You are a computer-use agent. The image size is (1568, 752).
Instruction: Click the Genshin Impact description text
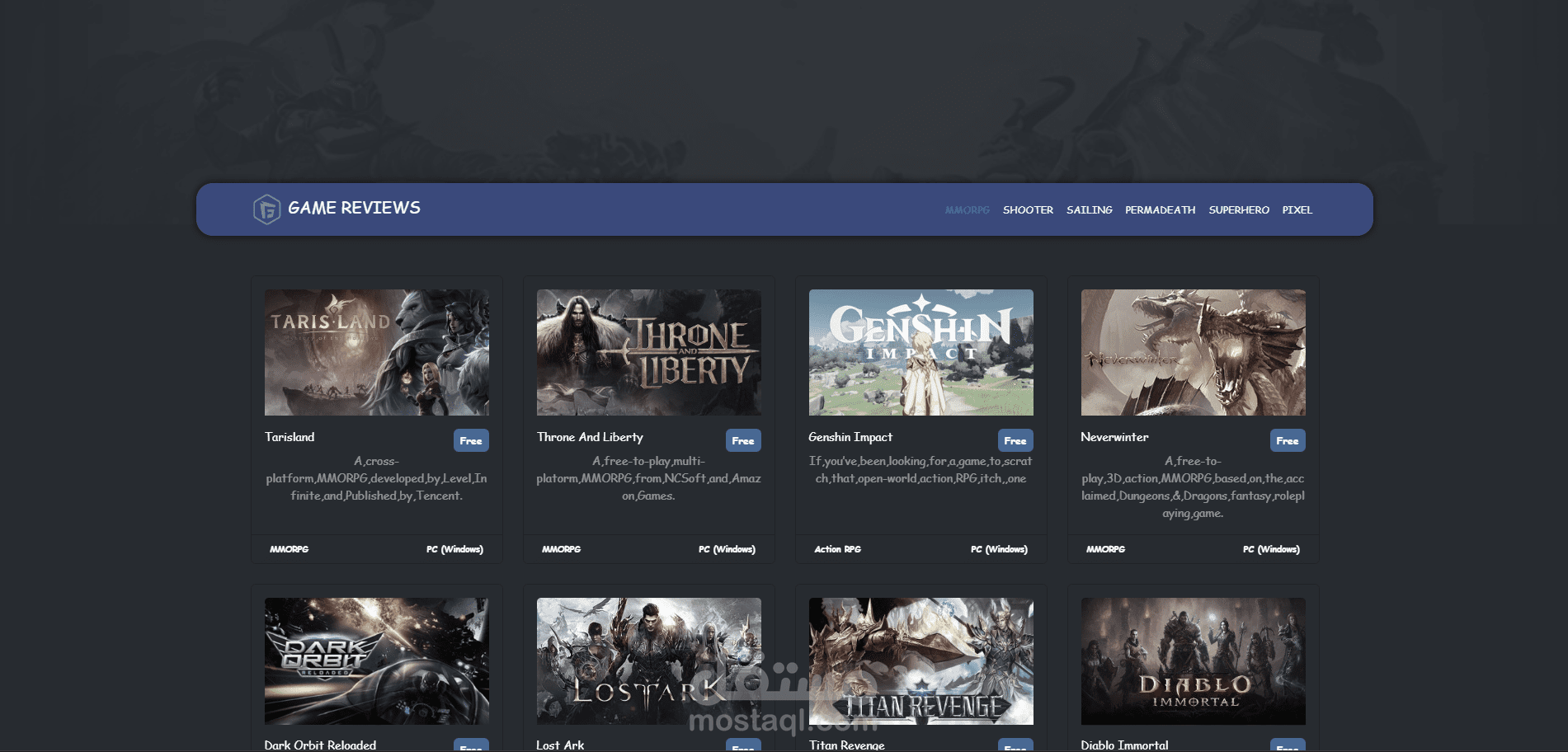921,470
